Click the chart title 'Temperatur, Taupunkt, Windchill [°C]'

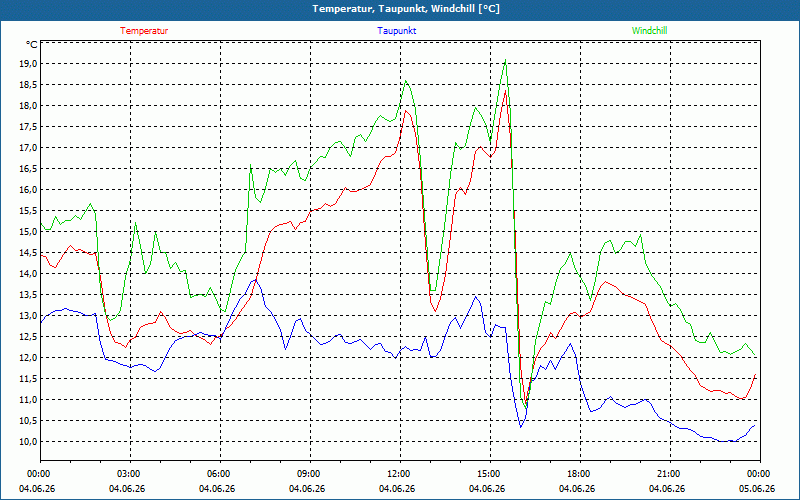pyautogui.click(x=406, y=9)
